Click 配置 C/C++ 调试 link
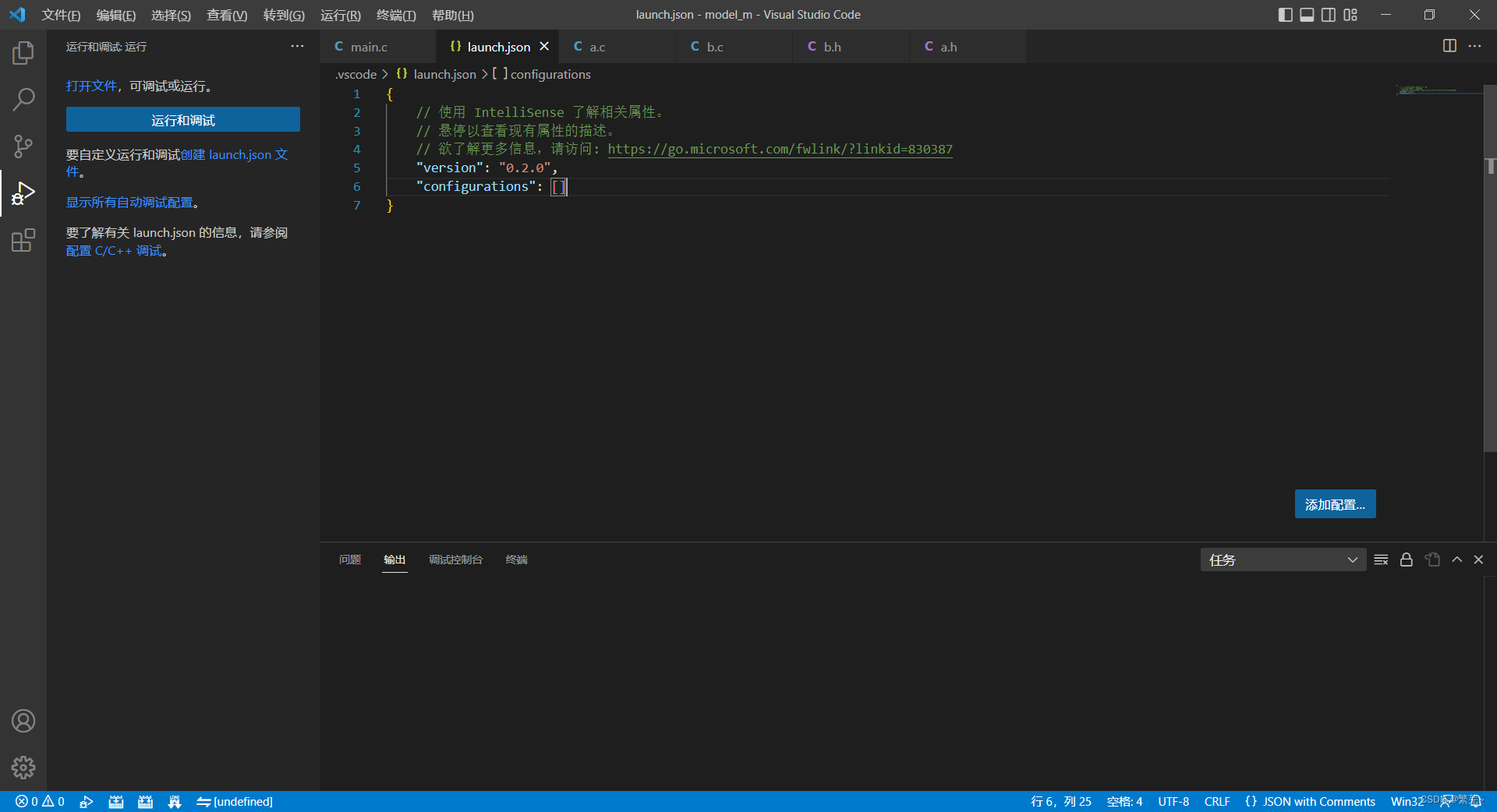The height and width of the screenshot is (812, 1497). tap(114, 251)
